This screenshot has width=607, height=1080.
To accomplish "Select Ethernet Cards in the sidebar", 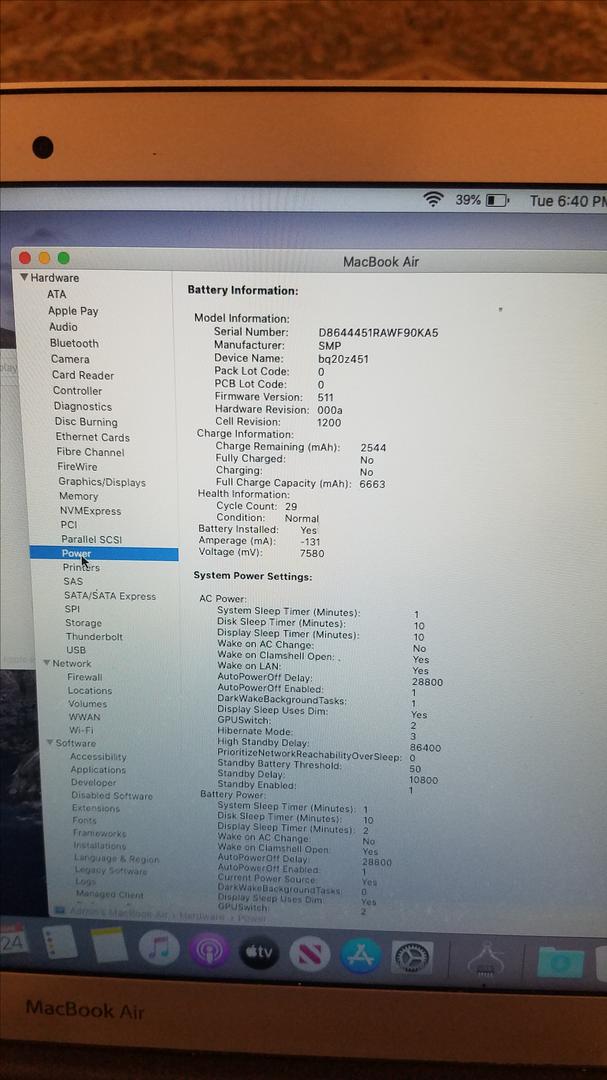I will pos(92,437).
